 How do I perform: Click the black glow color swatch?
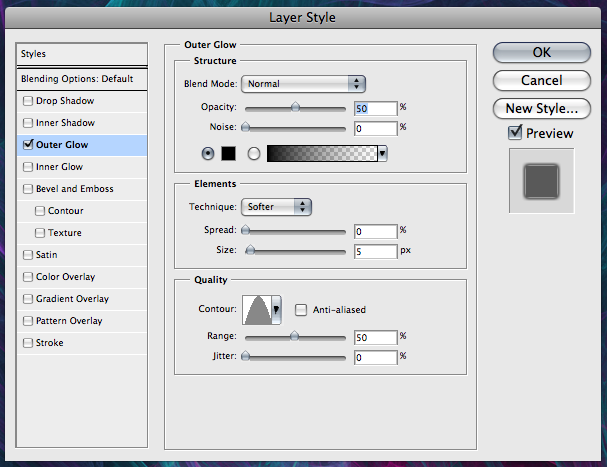(x=228, y=154)
